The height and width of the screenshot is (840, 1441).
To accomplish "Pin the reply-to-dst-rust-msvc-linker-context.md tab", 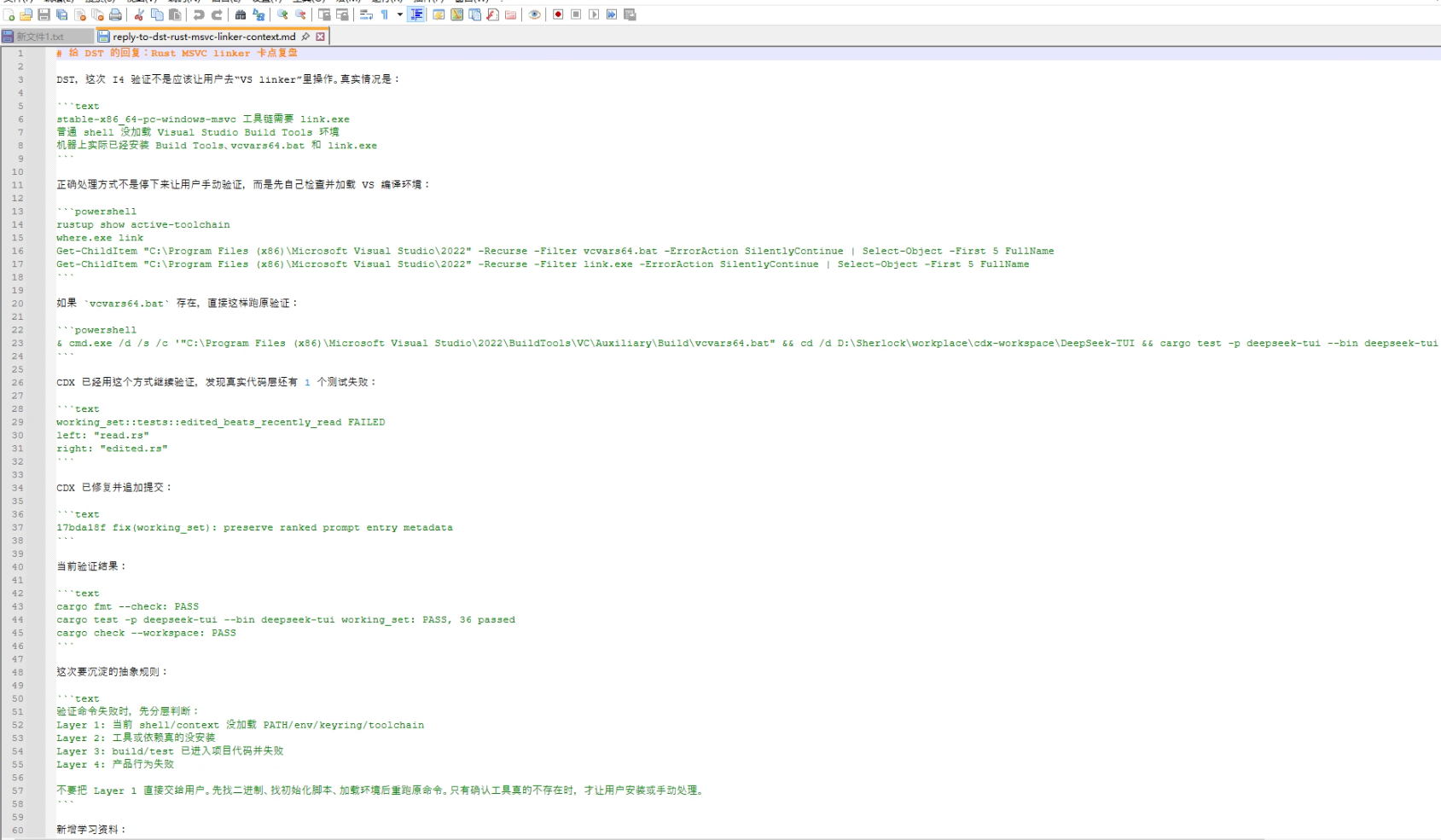I will [305, 37].
